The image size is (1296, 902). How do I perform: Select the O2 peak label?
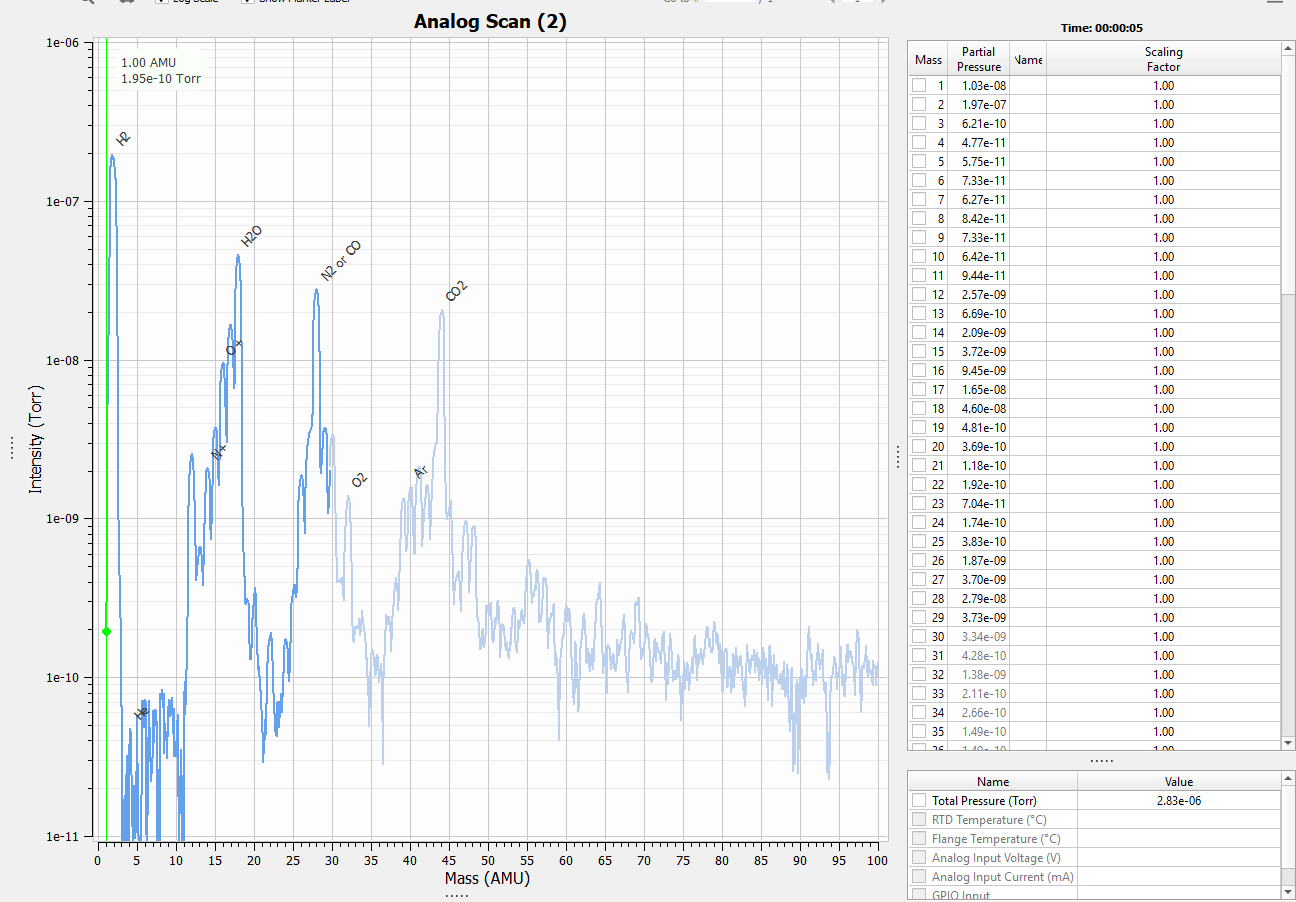pos(359,480)
